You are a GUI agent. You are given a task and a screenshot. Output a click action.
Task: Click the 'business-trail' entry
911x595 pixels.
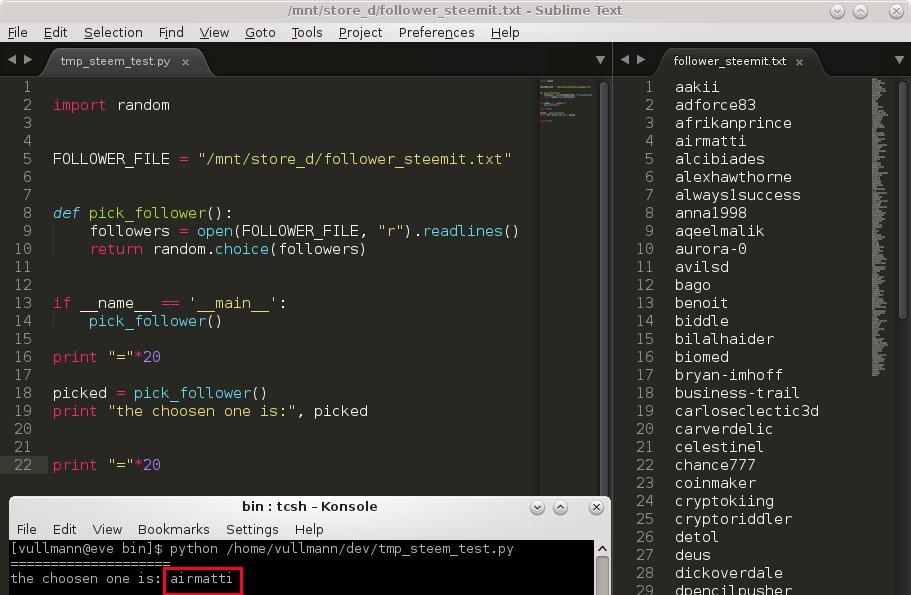tap(737, 393)
